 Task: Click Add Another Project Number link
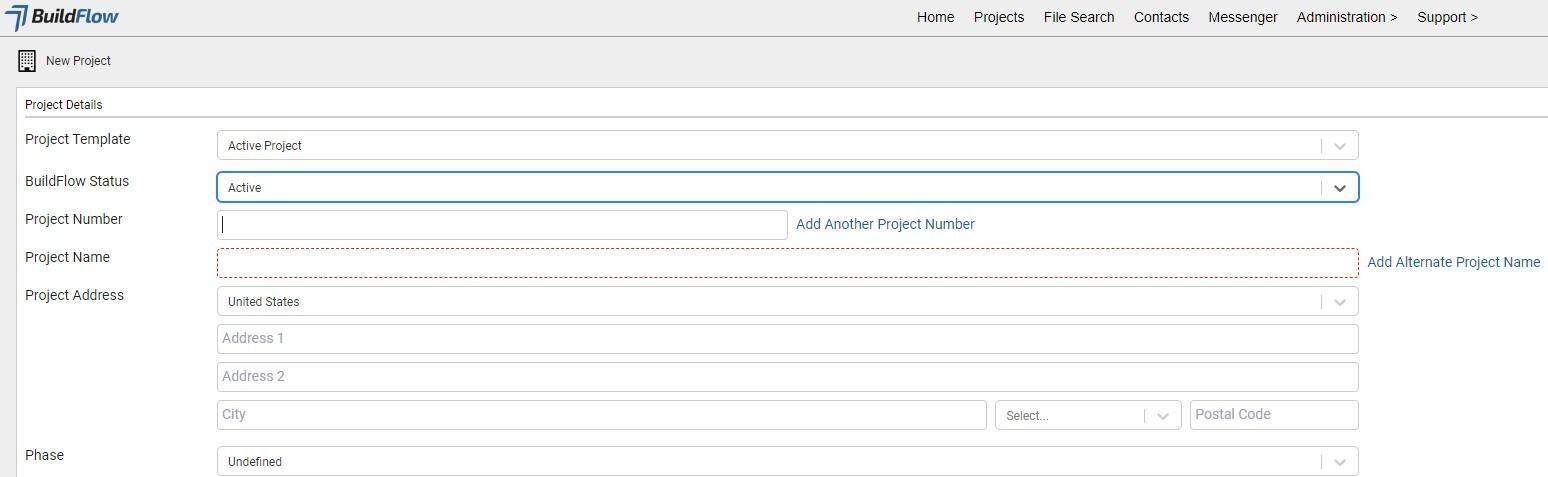884,224
